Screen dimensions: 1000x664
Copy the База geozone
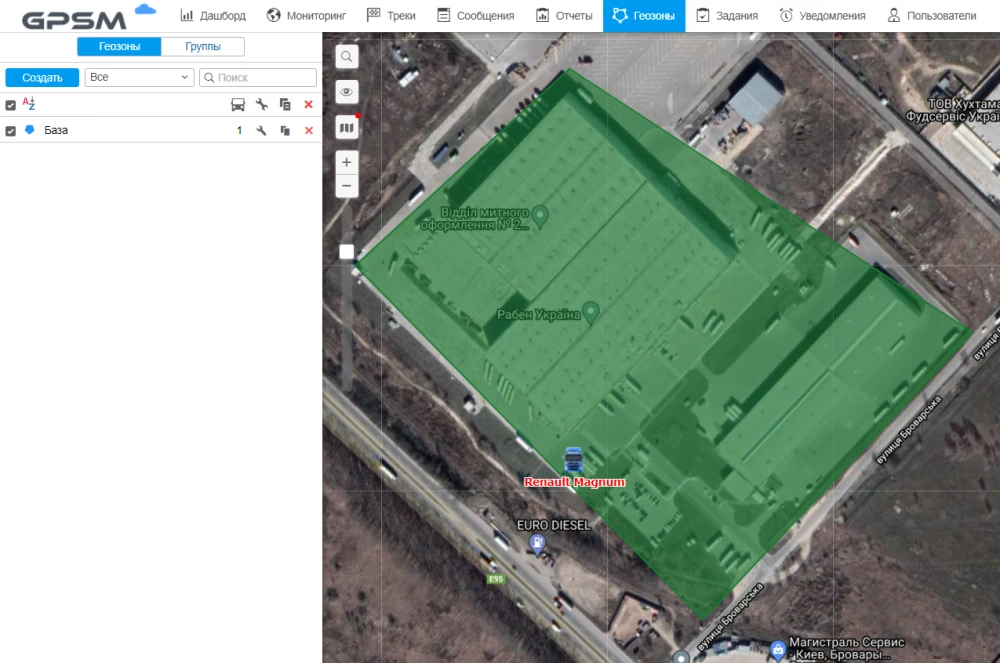coord(285,131)
